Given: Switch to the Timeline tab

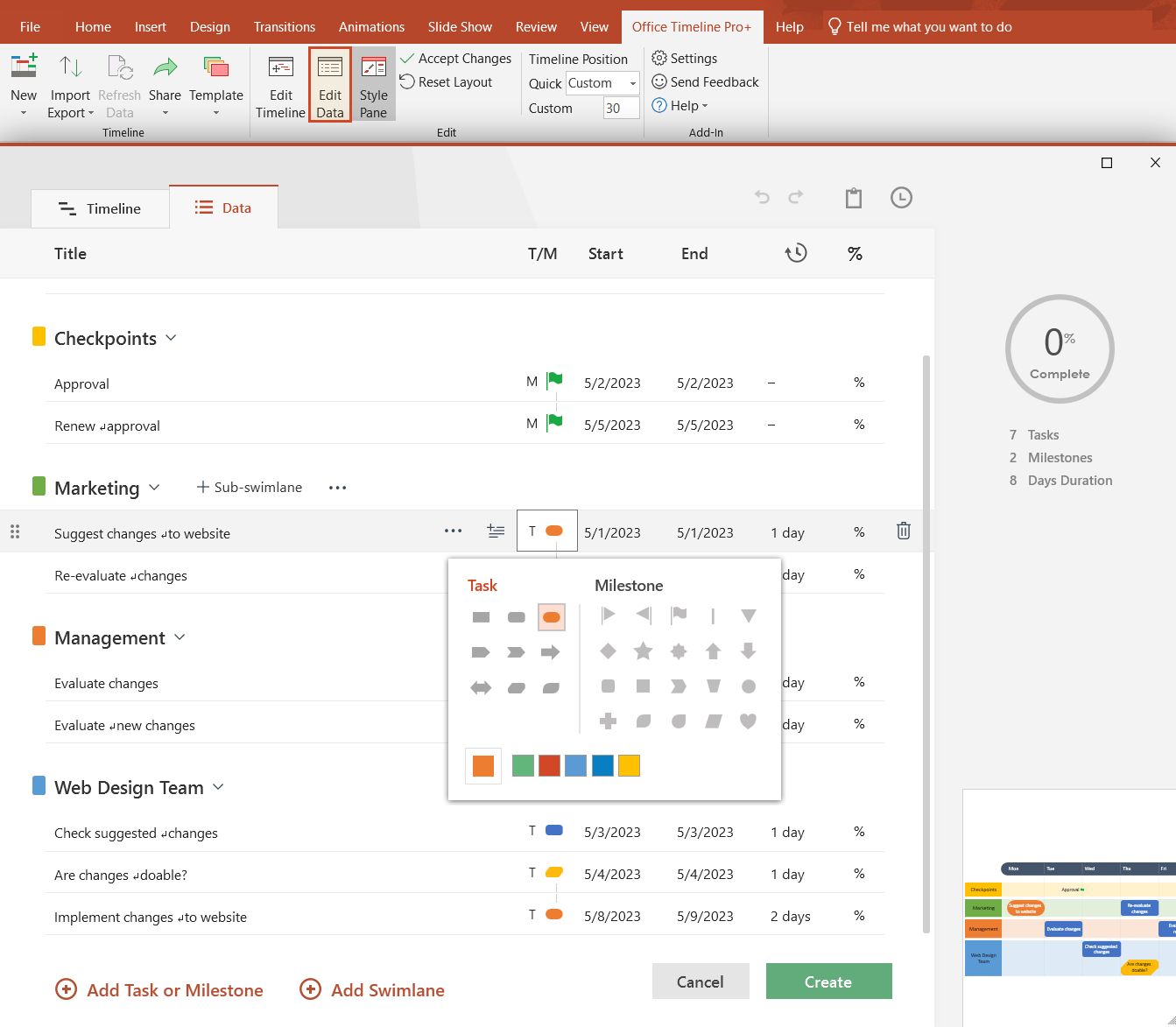Looking at the screenshot, I should click(x=100, y=208).
